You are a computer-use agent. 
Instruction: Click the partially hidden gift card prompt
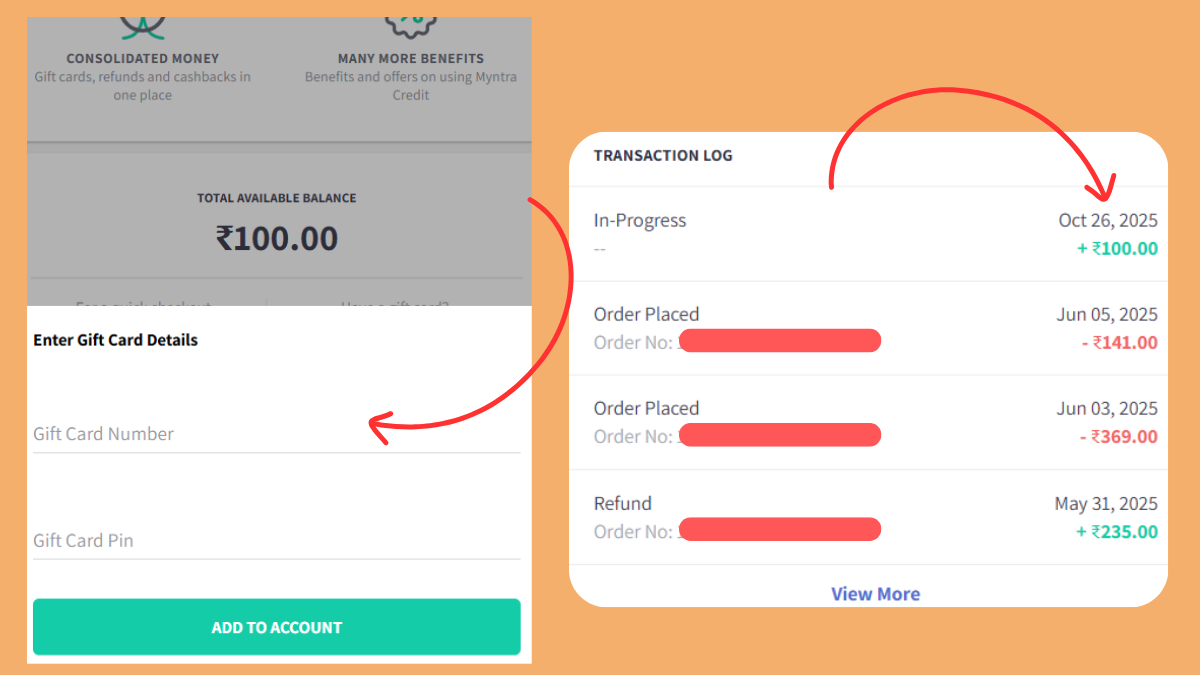pos(394,302)
